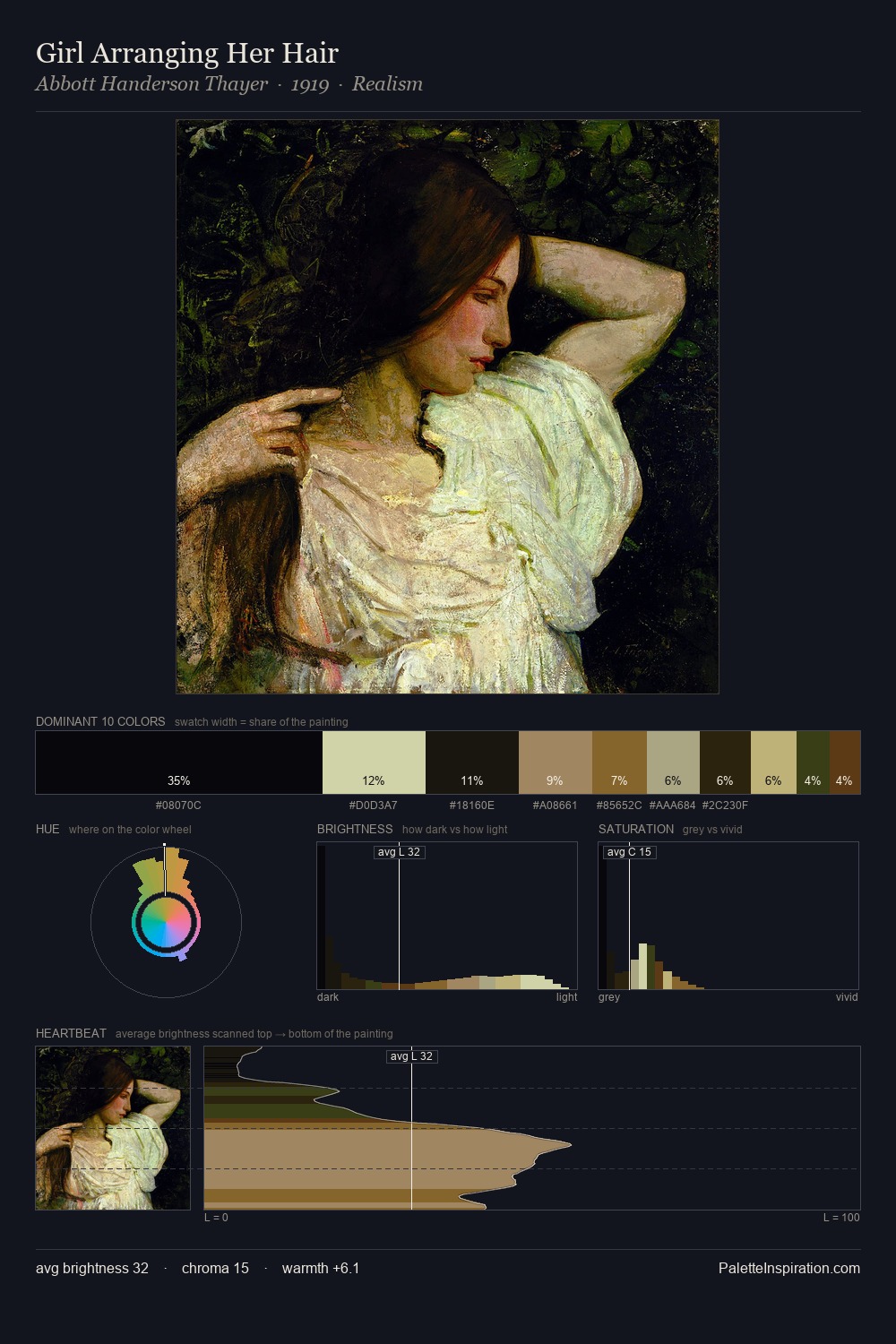Click the 'vivid' axis label
The width and height of the screenshot is (896, 1344).
click(x=847, y=997)
